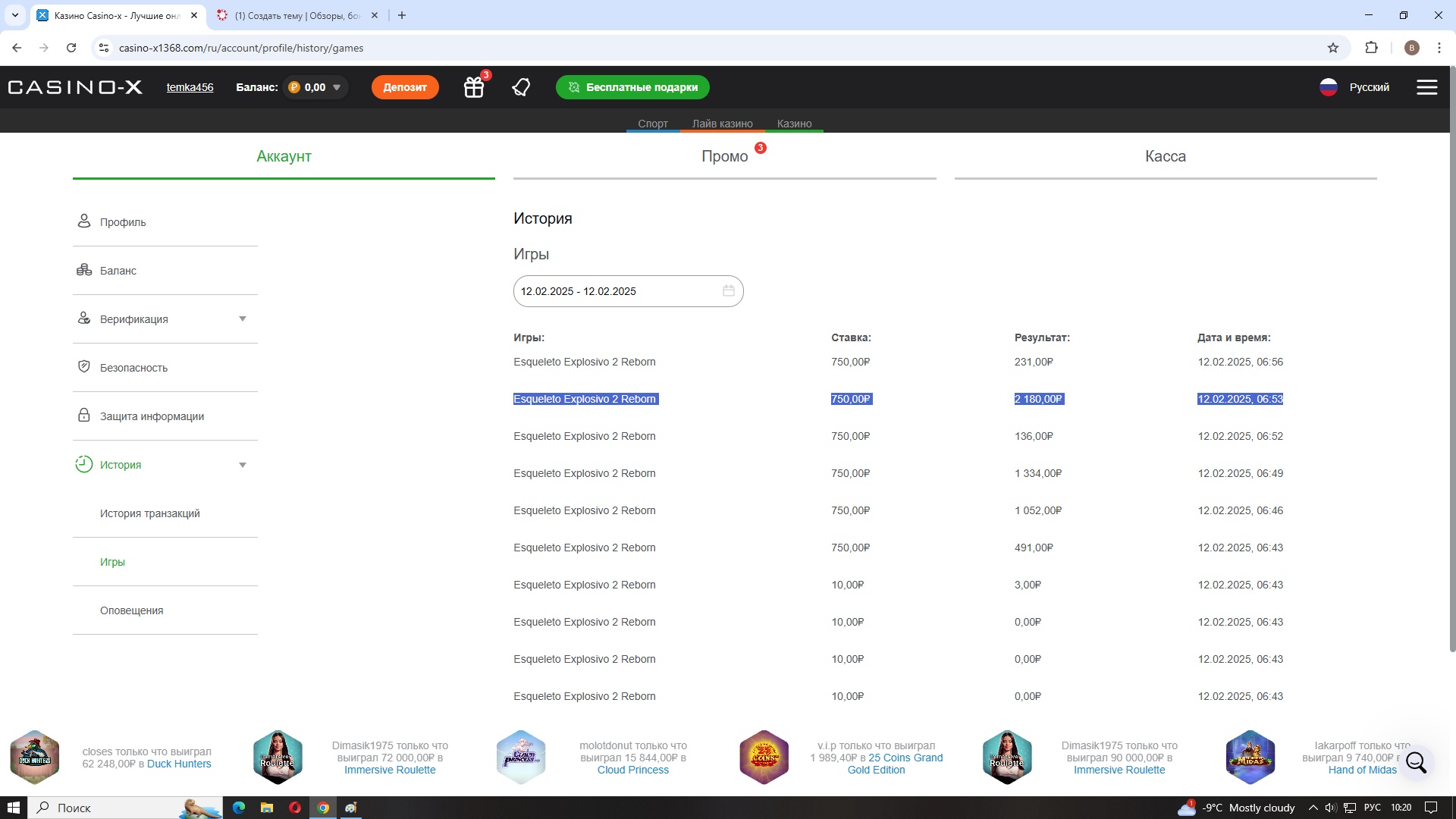
Task: Click the История clock icon
Action: 83,463
